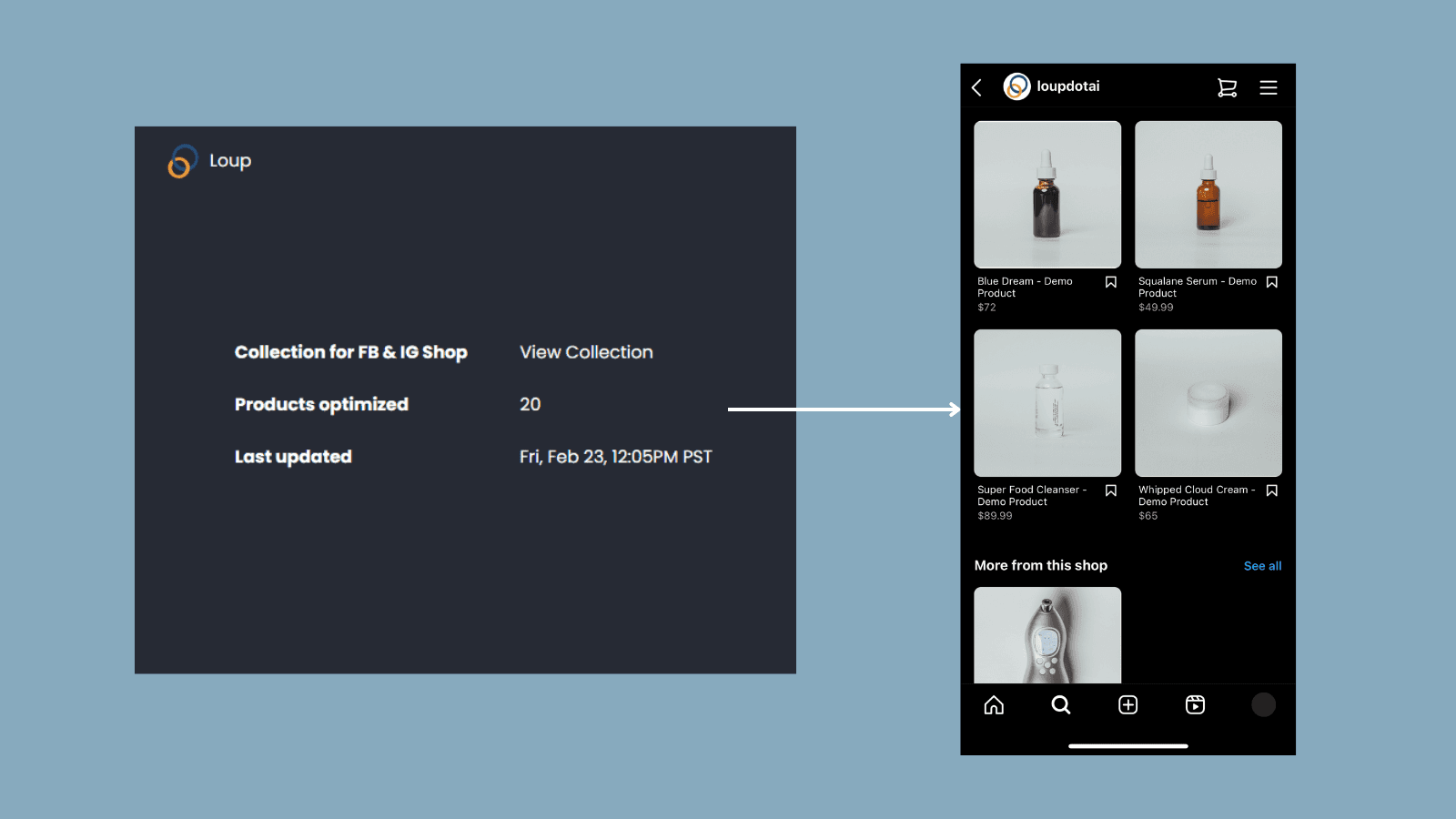The image size is (1456, 819).
Task: Click the View Collection link
Action: coord(585,353)
